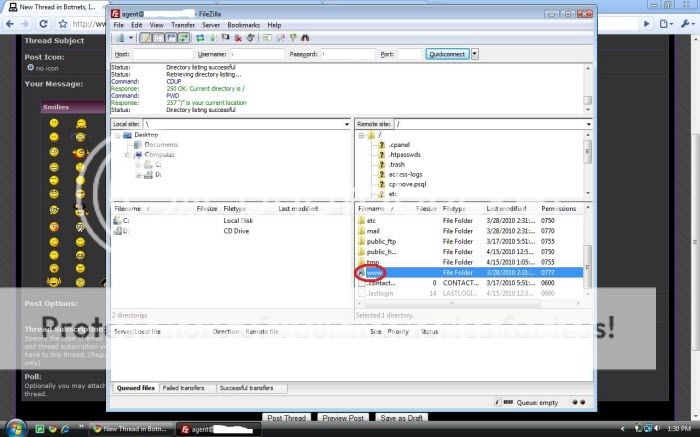This screenshot has height=437, width=700.
Task: Collapse the Desktop tree node
Action: pyautogui.click(x=118, y=135)
